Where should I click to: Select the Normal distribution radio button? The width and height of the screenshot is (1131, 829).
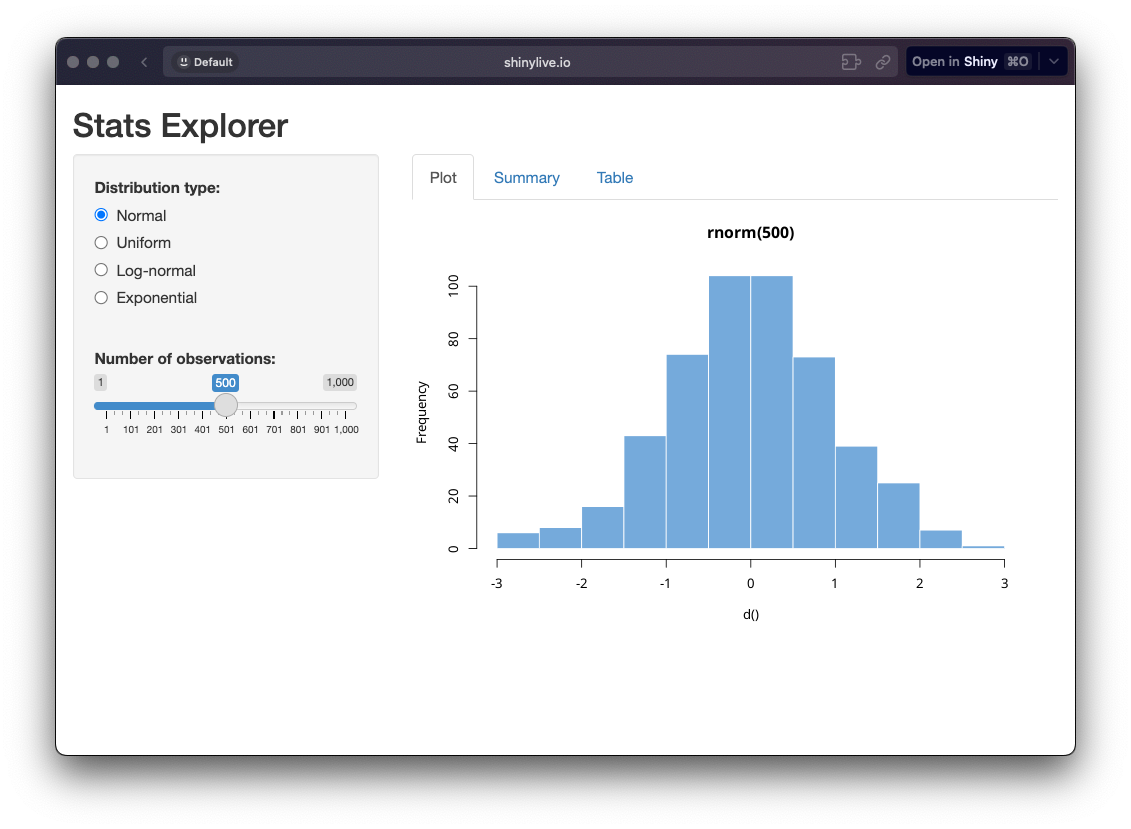(101, 215)
